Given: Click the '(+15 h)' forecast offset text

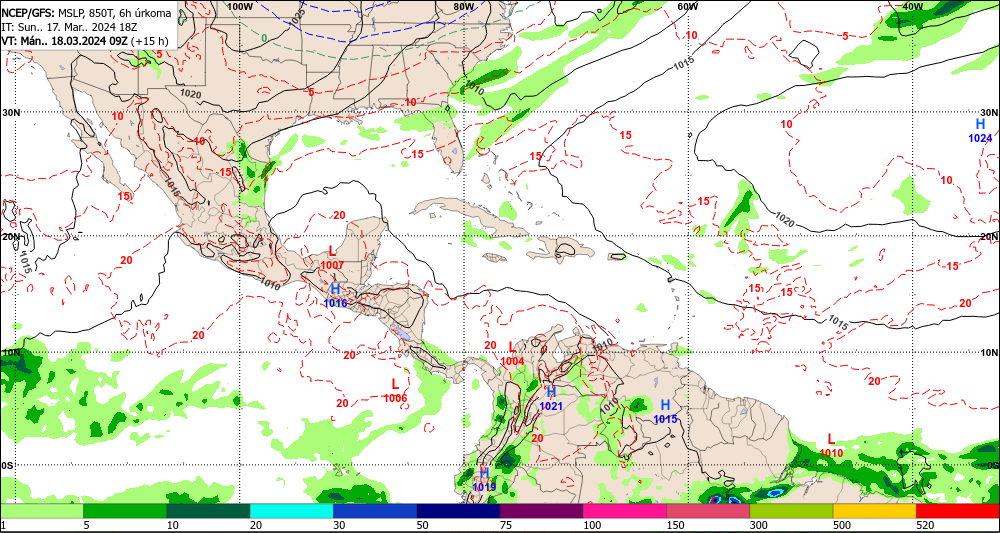Looking at the screenshot, I should click(x=151, y=41).
